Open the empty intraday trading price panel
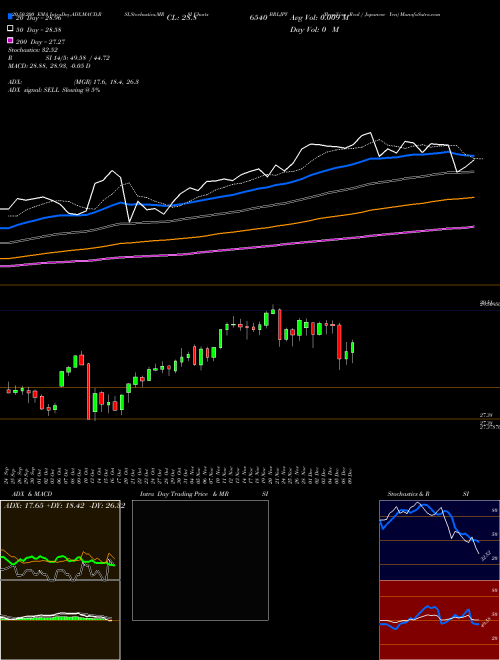 click(x=200, y=560)
